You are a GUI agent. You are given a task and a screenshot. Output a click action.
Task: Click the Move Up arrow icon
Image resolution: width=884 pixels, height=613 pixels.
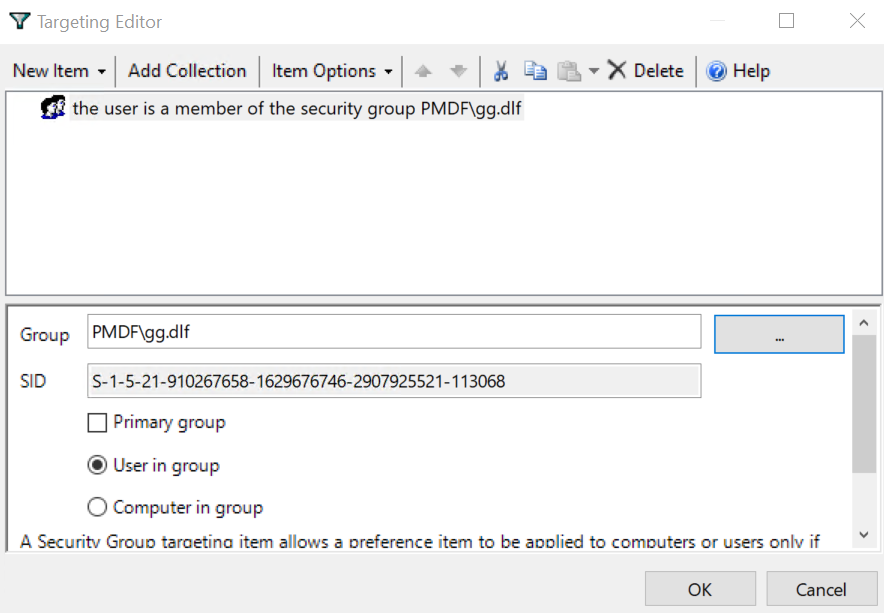(423, 71)
